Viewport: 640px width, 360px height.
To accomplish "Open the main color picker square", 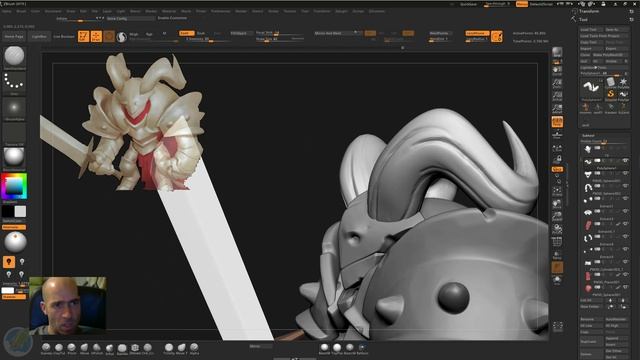I will tap(14, 186).
